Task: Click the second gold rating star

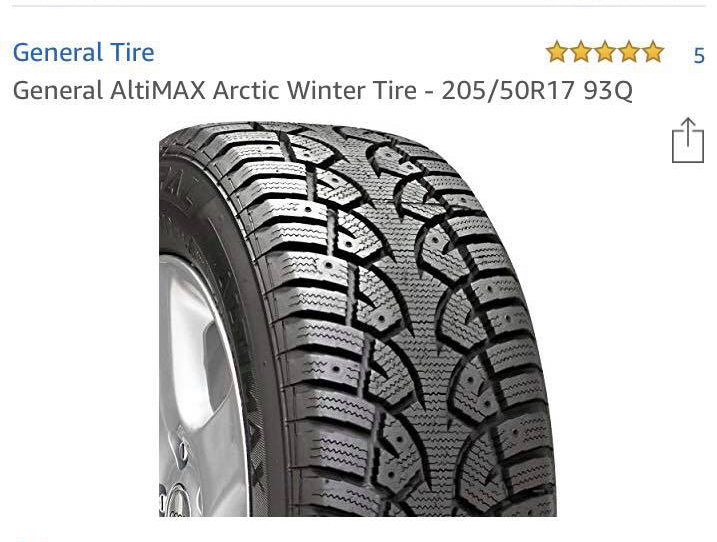Action: click(x=581, y=52)
